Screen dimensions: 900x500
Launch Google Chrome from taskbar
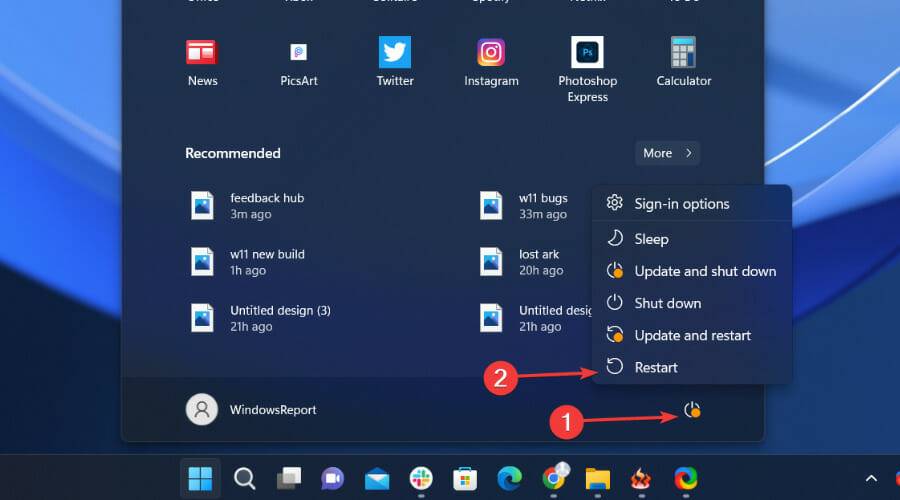(x=553, y=478)
